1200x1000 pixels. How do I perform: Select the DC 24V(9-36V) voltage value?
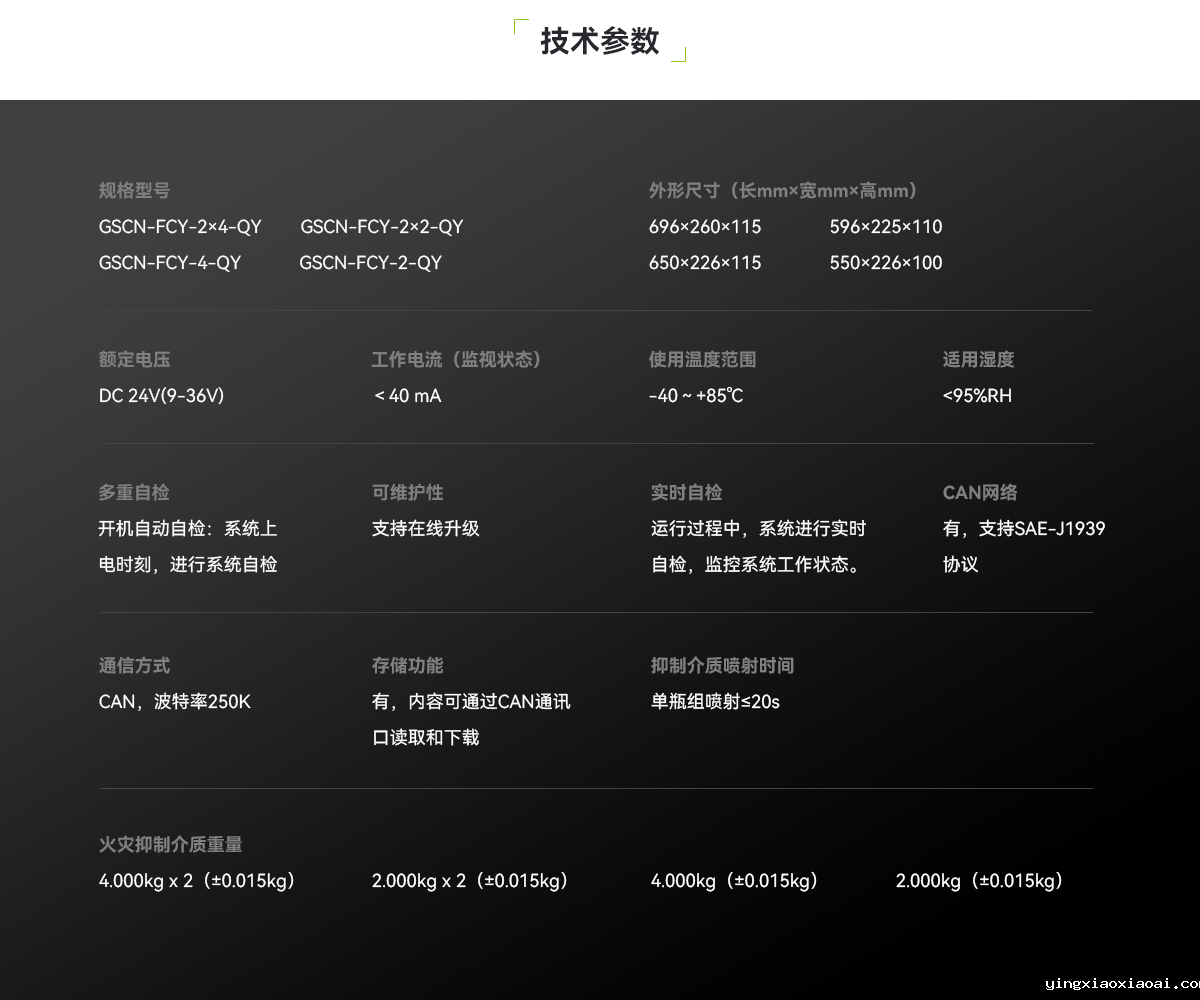pos(161,395)
